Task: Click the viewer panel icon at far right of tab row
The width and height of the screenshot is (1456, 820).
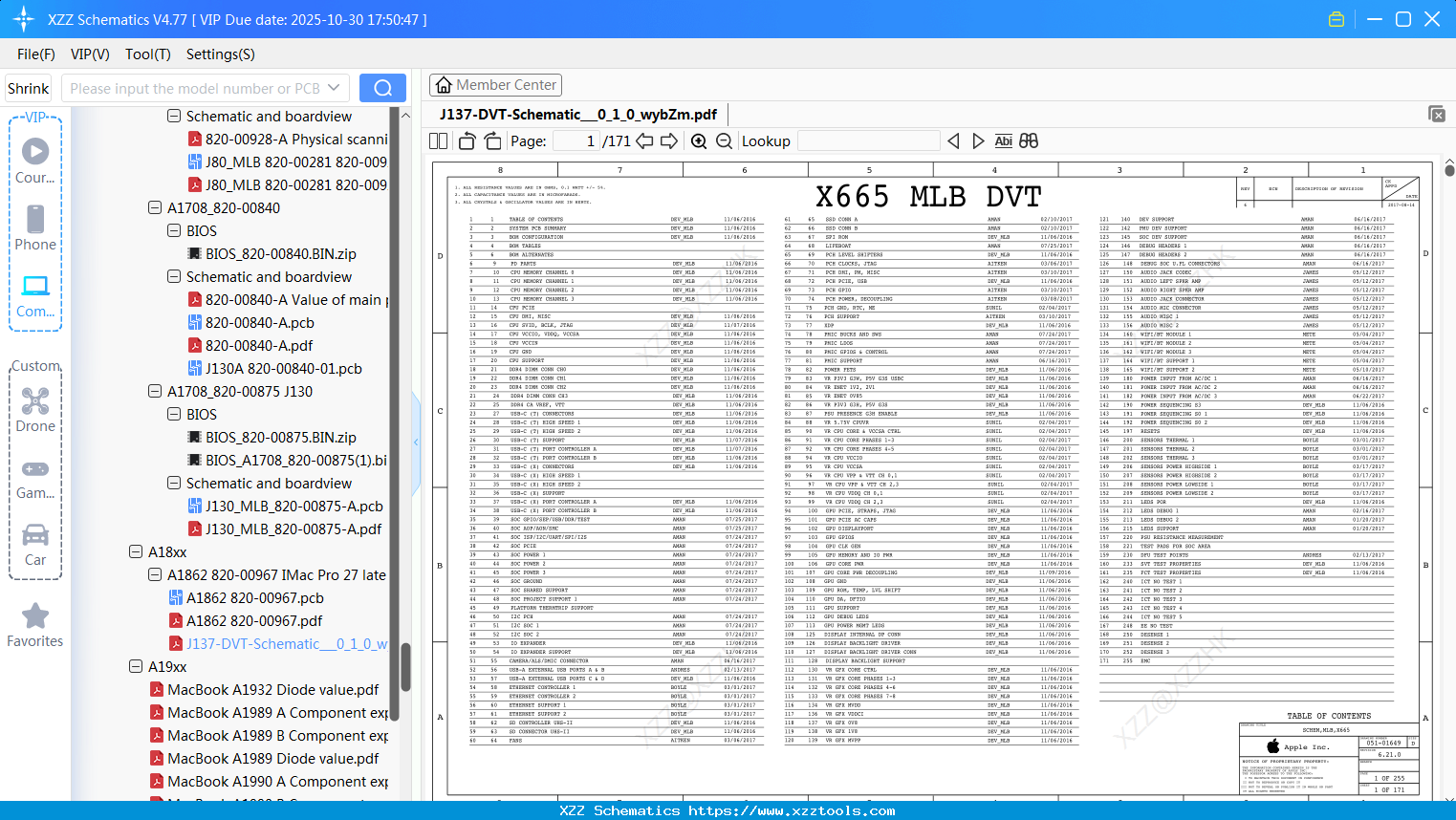Action: [x=1437, y=114]
